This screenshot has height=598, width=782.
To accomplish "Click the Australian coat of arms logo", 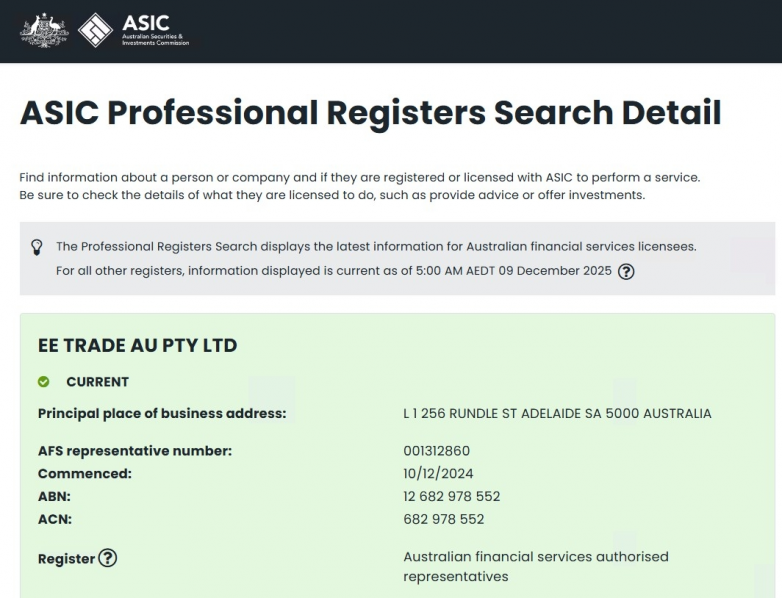I will tap(44, 30).
